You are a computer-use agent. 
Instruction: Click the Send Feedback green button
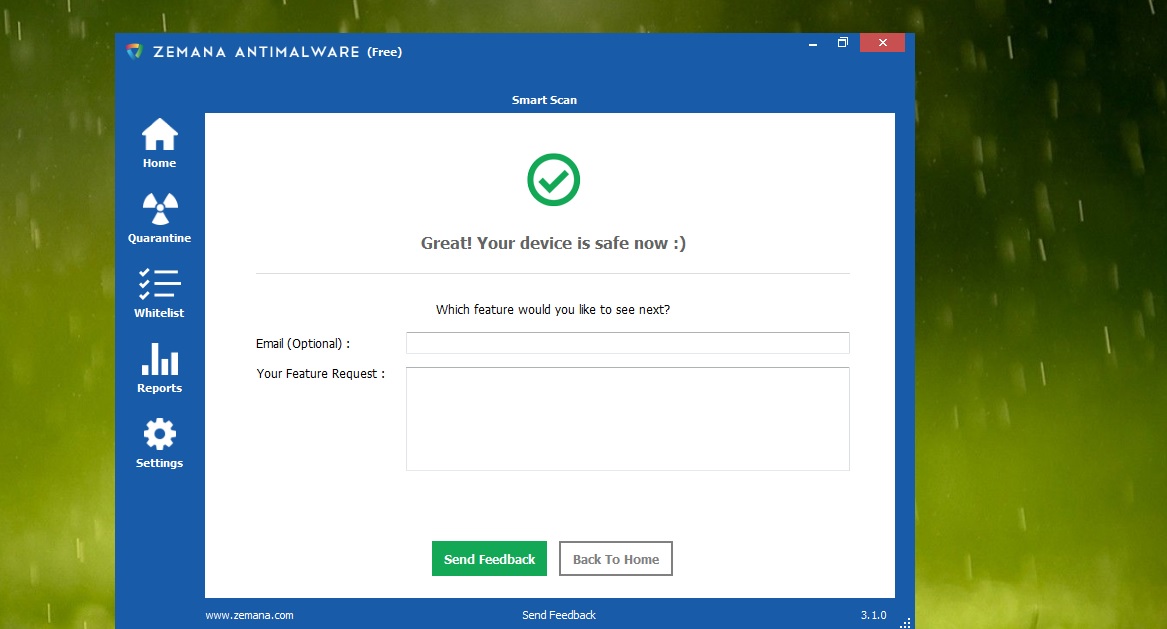coord(489,558)
